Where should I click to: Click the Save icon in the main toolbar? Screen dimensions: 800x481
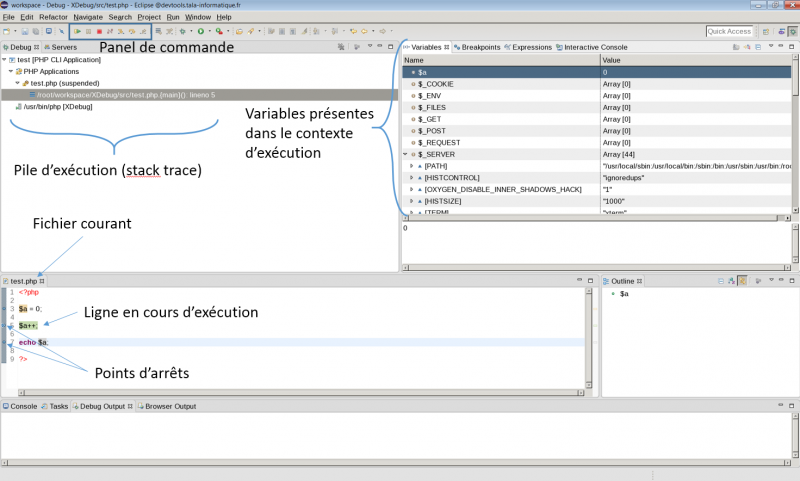tap(25, 31)
